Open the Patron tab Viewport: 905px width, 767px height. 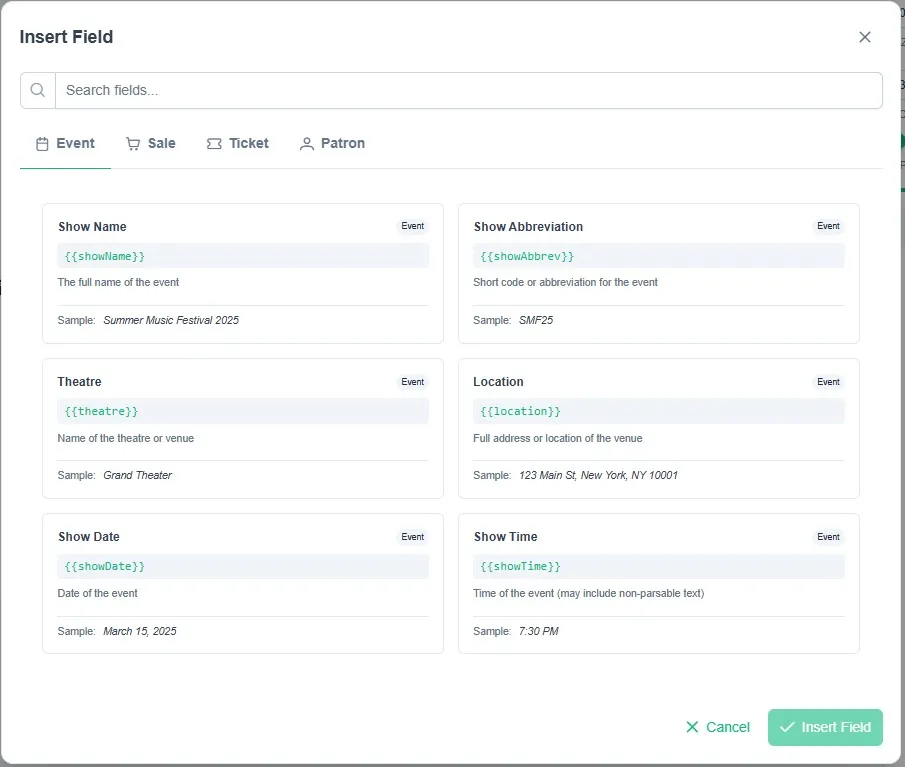click(332, 144)
